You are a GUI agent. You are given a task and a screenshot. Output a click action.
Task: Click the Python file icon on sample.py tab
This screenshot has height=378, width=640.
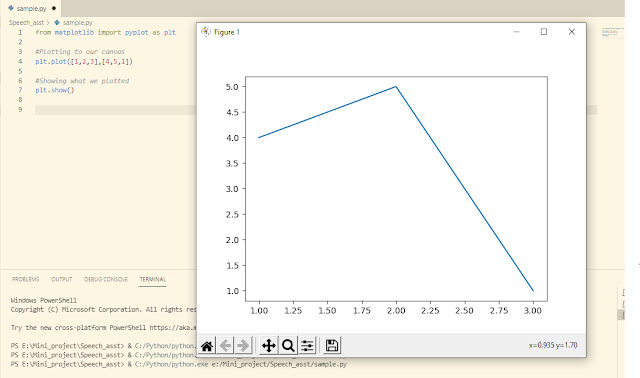(x=11, y=8)
